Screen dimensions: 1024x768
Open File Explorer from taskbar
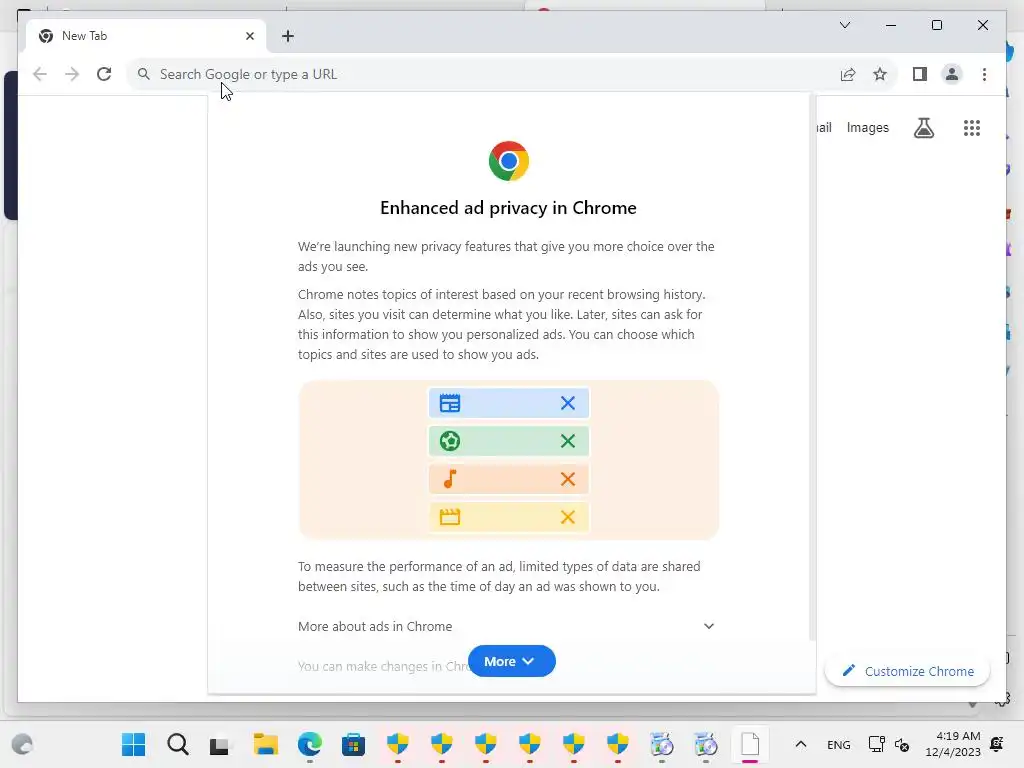click(265, 744)
